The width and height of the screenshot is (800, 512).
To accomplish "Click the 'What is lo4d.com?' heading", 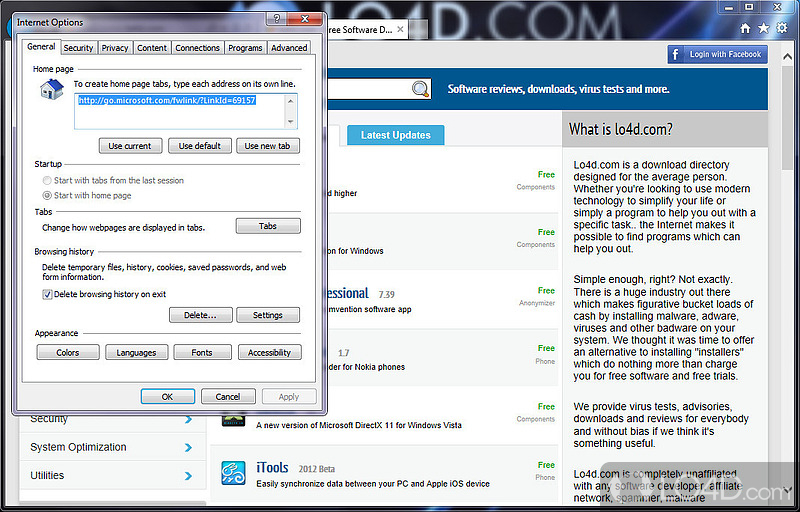I will (620, 130).
